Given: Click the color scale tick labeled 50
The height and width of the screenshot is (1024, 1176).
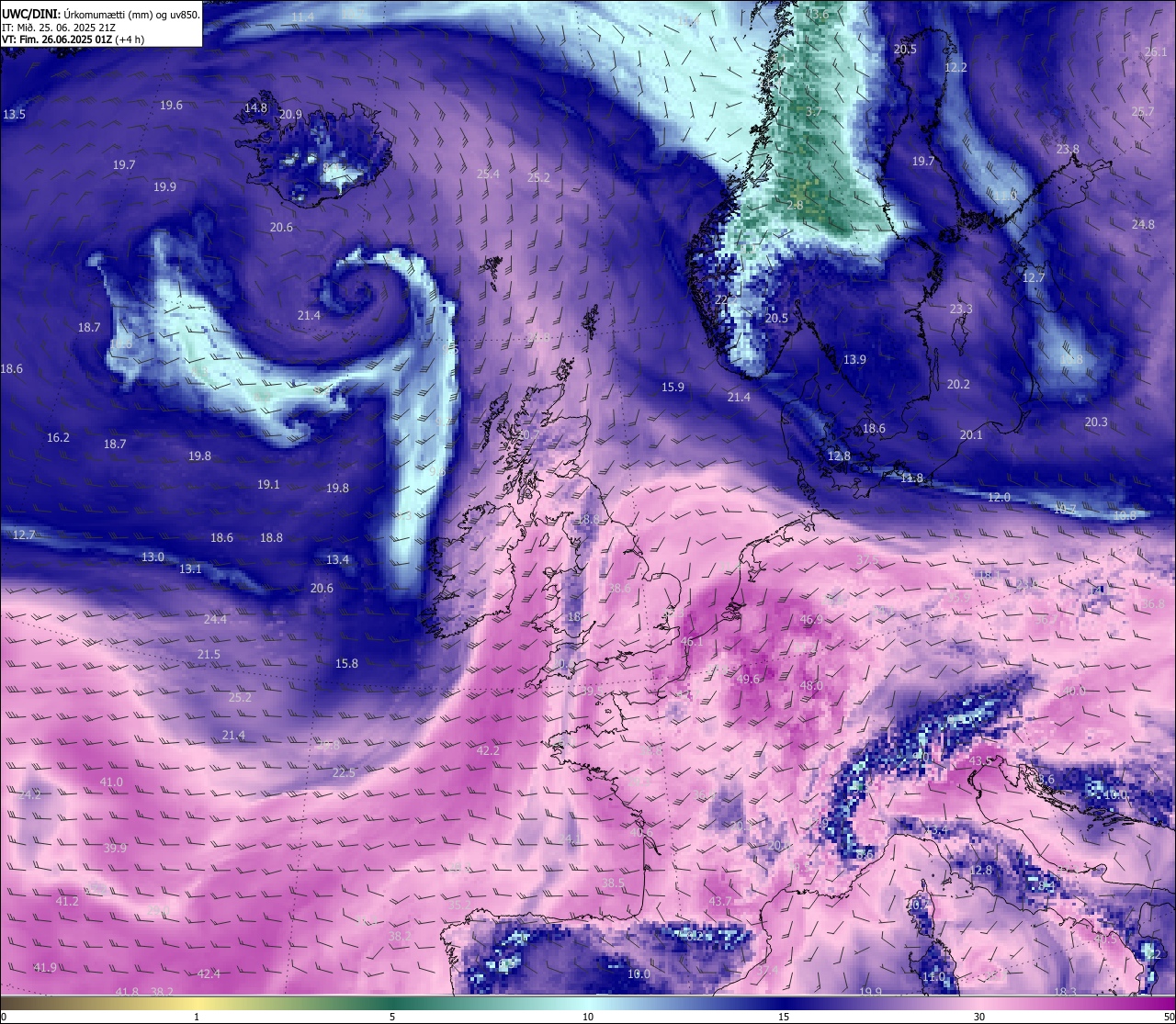Looking at the screenshot, I should click(x=1169, y=1017).
